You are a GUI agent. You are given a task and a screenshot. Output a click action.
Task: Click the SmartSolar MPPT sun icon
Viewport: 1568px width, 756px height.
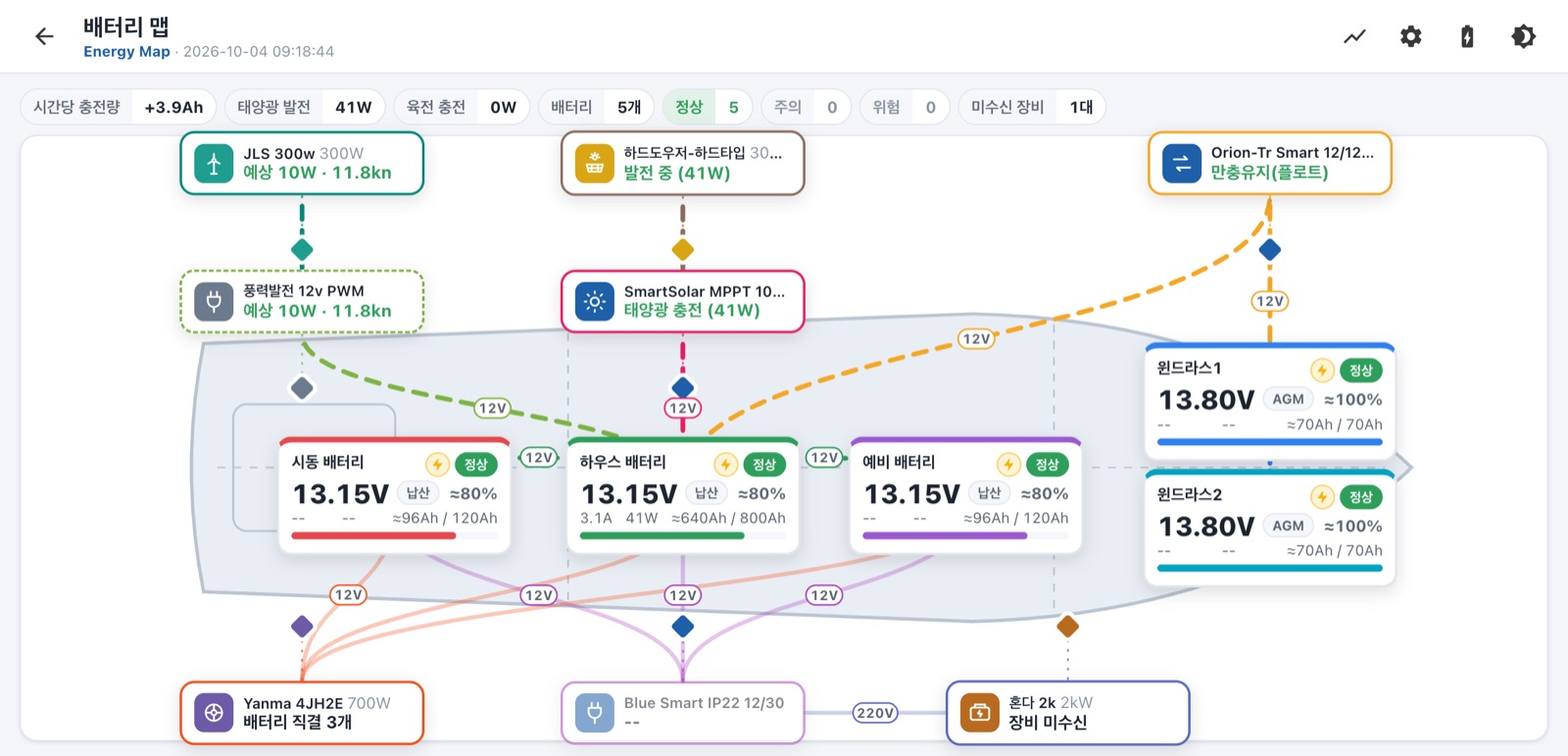click(x=595, y=302)
